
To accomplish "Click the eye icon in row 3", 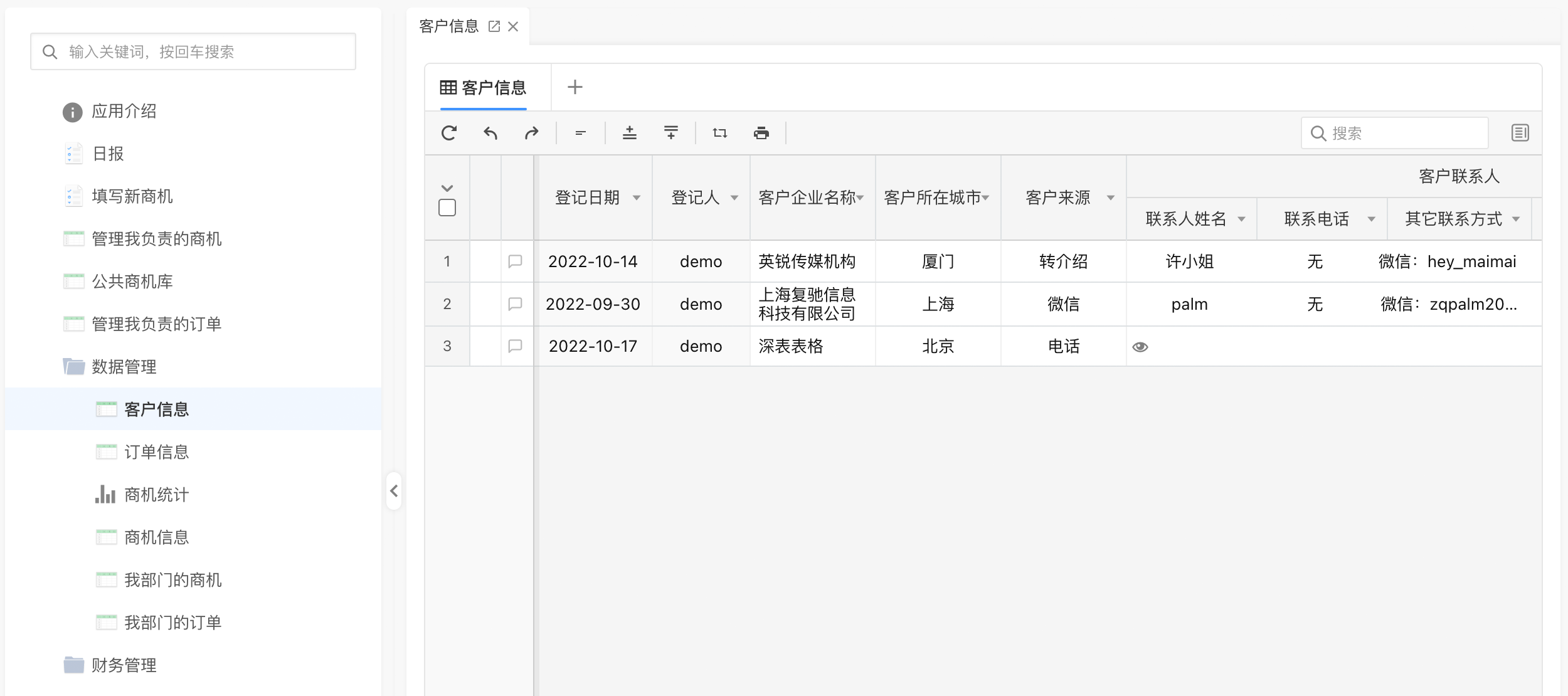I will [x=1140, y=347].
